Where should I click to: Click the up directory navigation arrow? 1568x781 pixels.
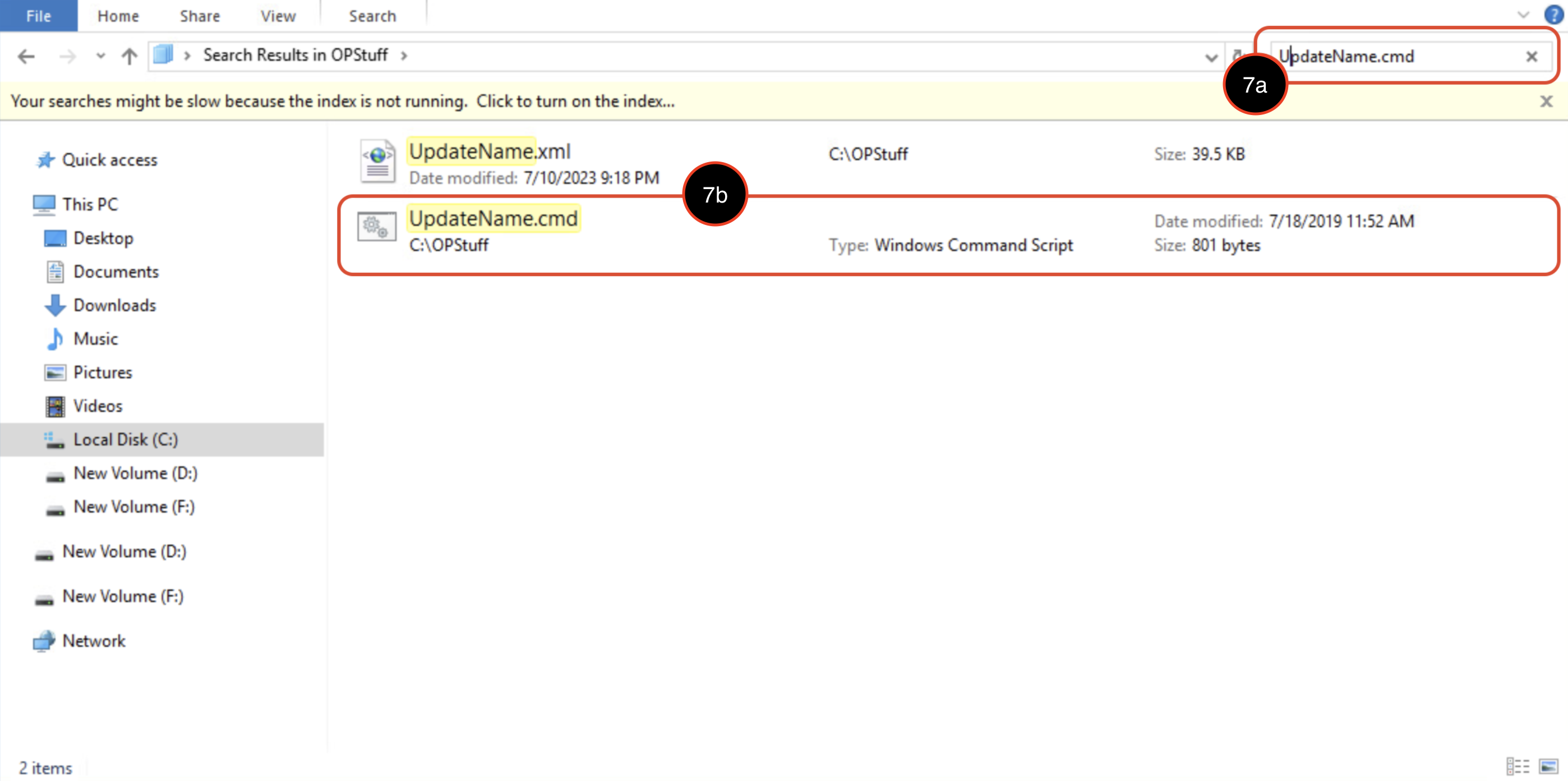point(129,55)
